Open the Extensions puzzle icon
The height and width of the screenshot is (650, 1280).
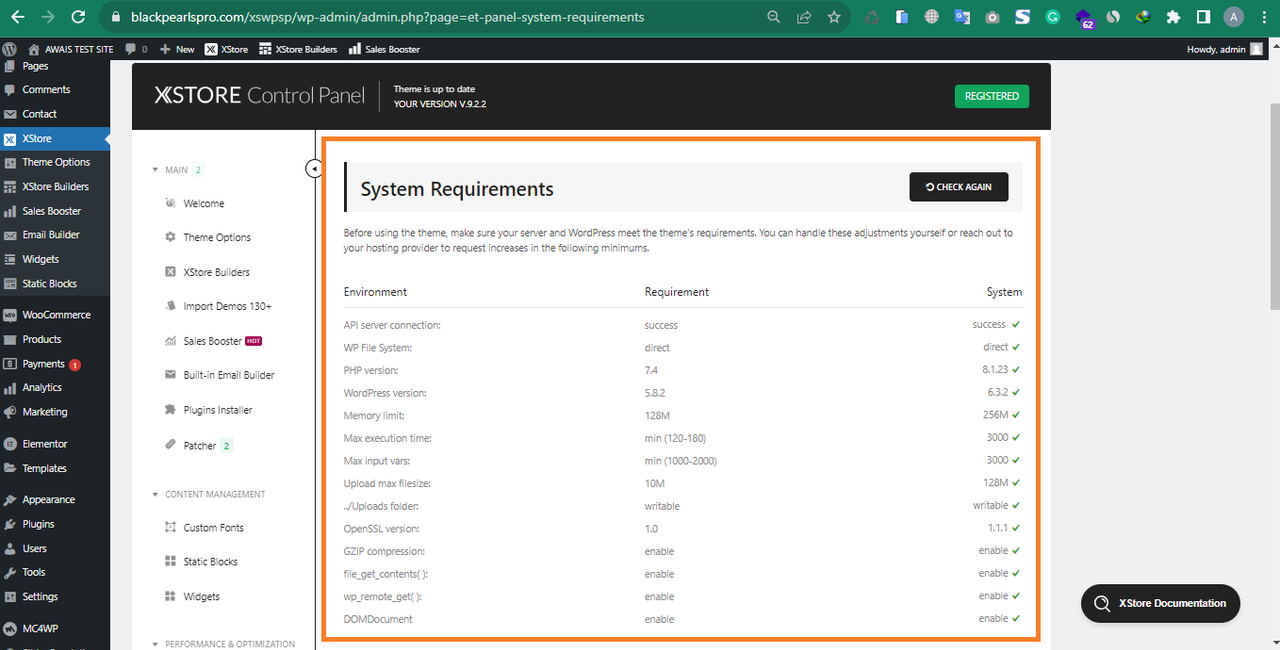pyautogui.click(x=1173, y=17)
